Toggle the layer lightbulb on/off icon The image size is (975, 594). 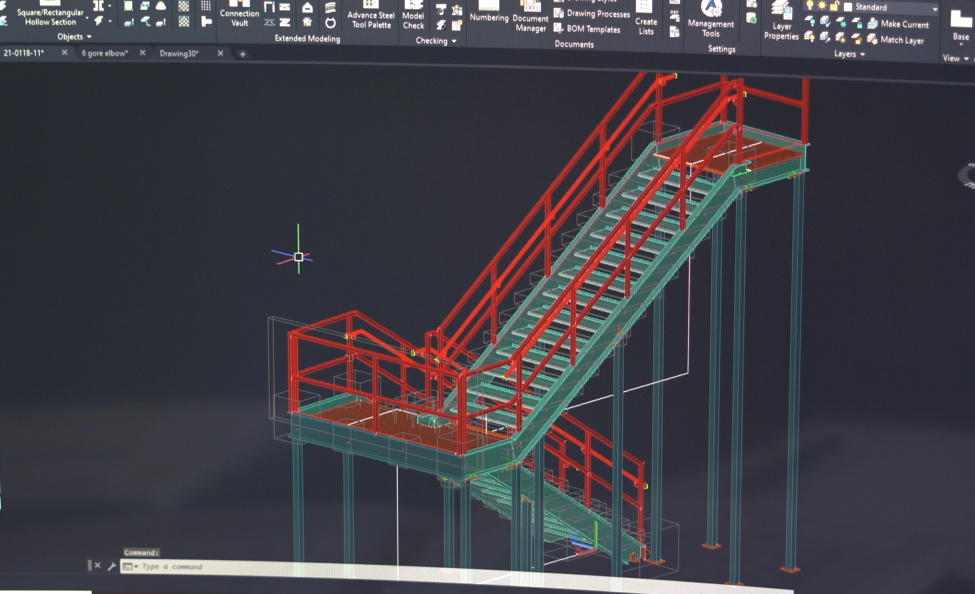point(809,6)
